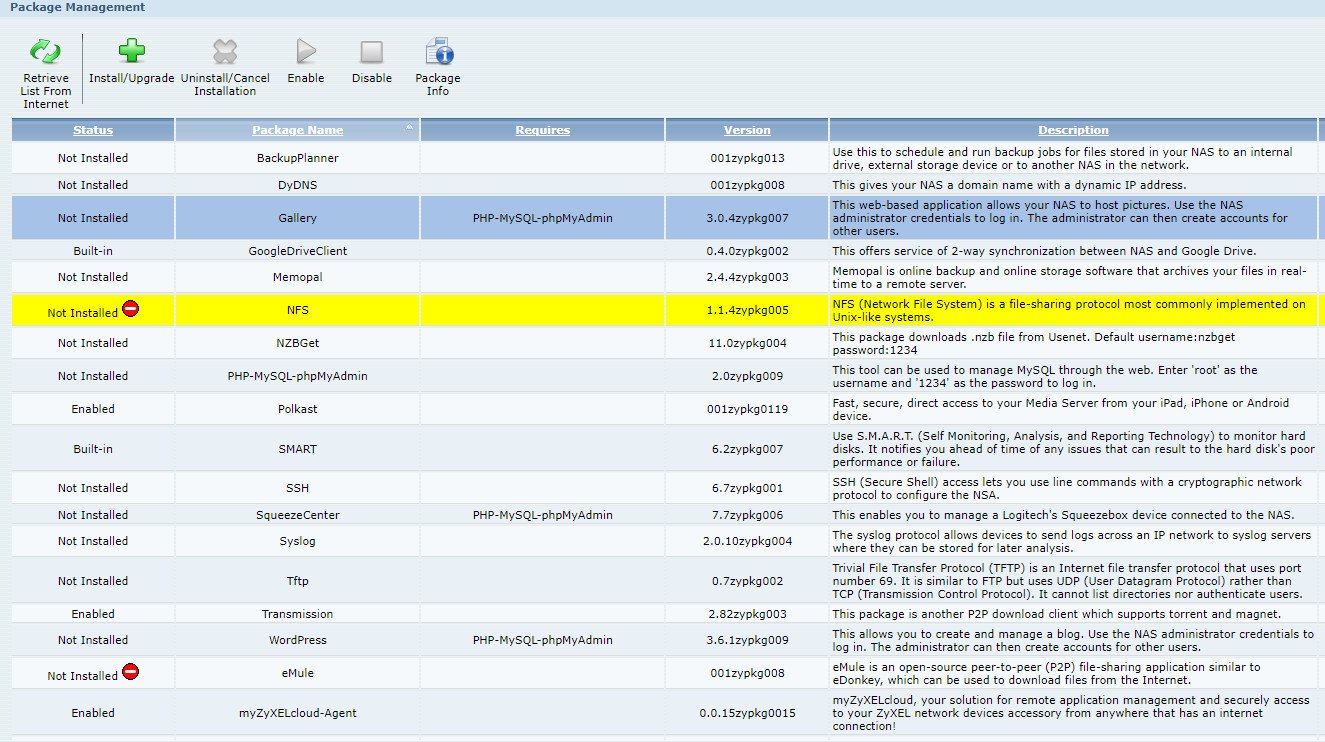Click Enabled status of myZyXELcloud-Agent
The image size is (1325, 742).
click(93, 713)
